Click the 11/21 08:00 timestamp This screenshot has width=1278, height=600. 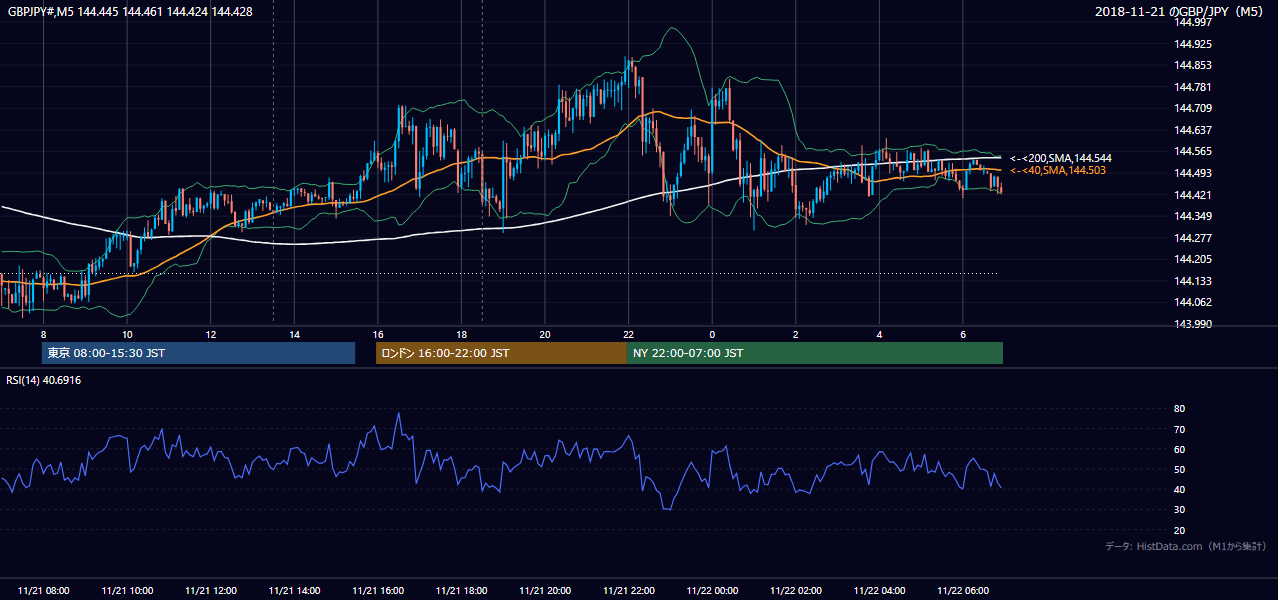pos(44,591)
